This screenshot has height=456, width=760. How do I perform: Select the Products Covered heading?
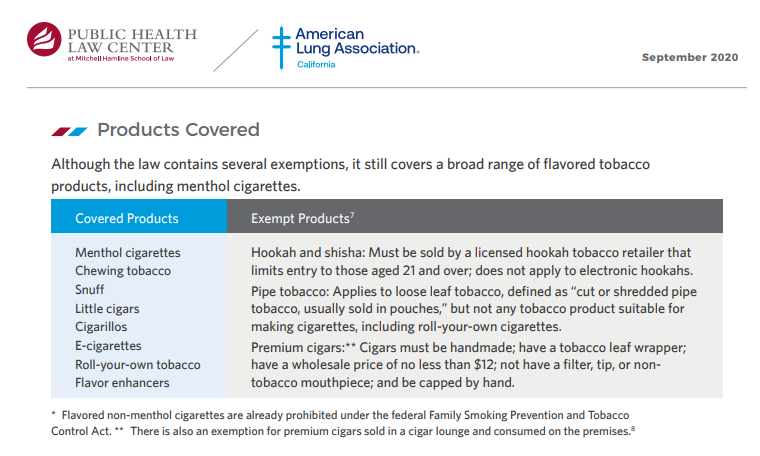point(178,130)
